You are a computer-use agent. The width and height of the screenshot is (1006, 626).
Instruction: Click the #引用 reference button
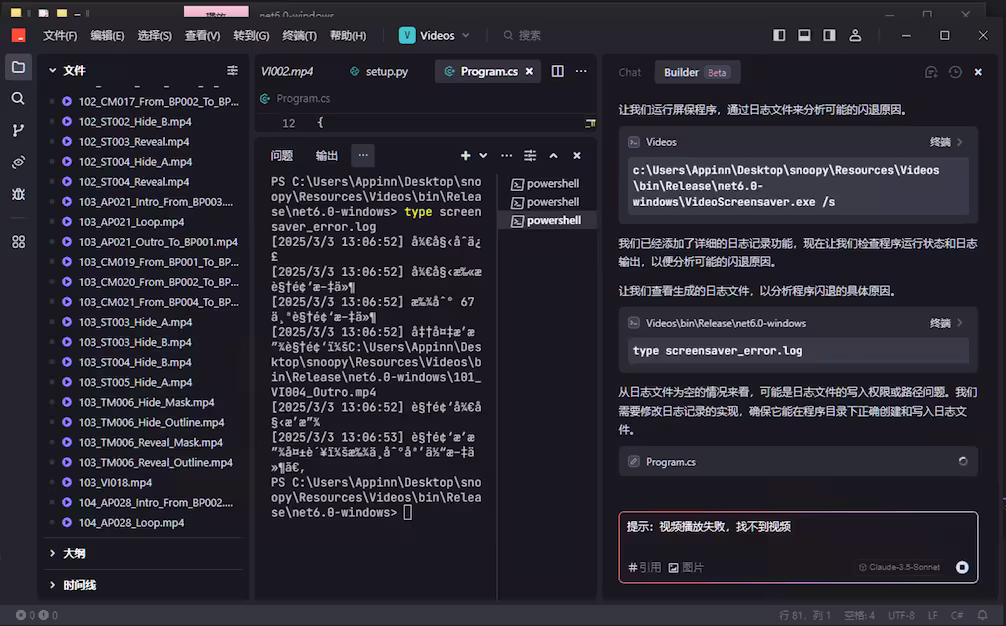coord(644,568)
